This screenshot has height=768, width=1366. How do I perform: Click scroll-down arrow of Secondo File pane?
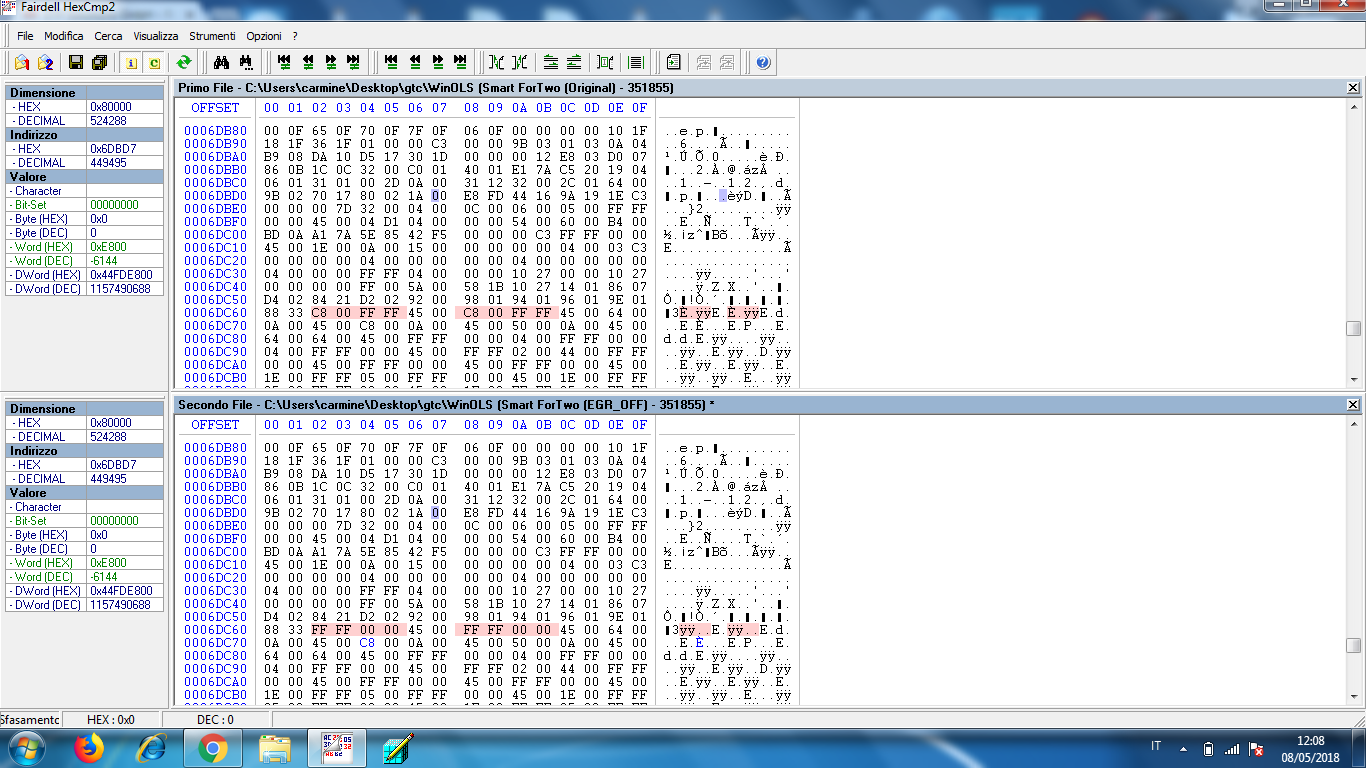point(1353,696)
